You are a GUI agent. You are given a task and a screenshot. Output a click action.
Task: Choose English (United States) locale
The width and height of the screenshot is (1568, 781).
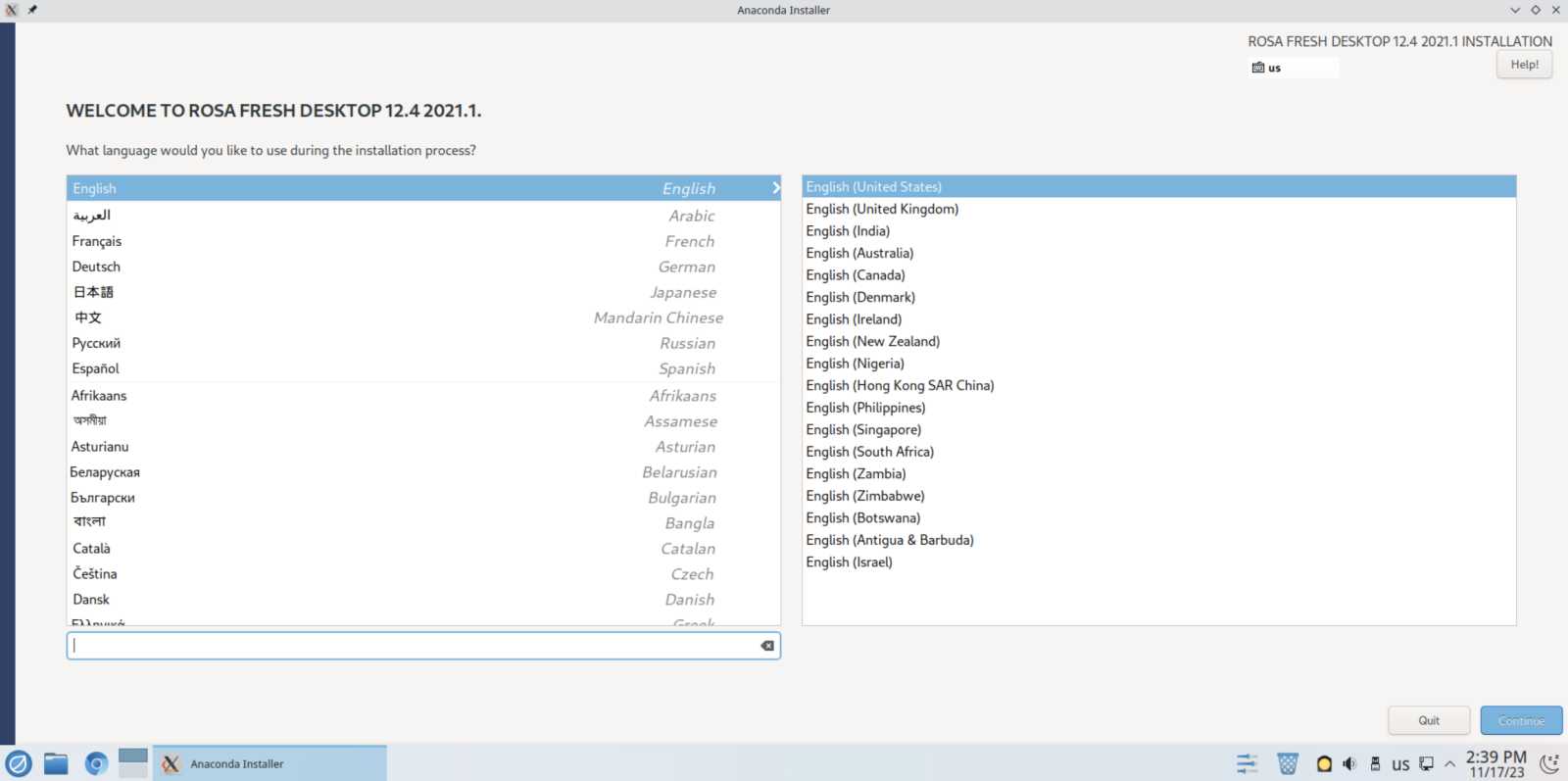(1158, 186)
